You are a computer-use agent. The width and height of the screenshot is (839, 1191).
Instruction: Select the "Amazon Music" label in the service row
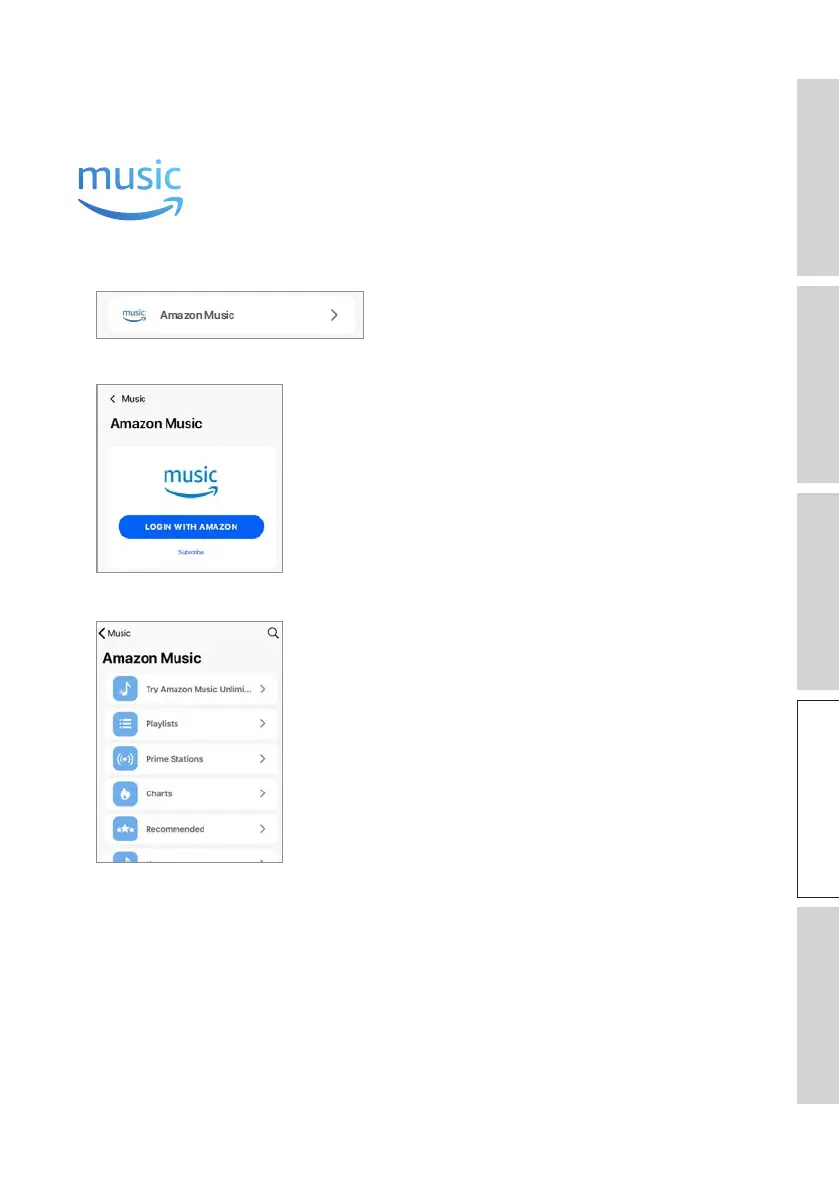[x=197, y=315]
